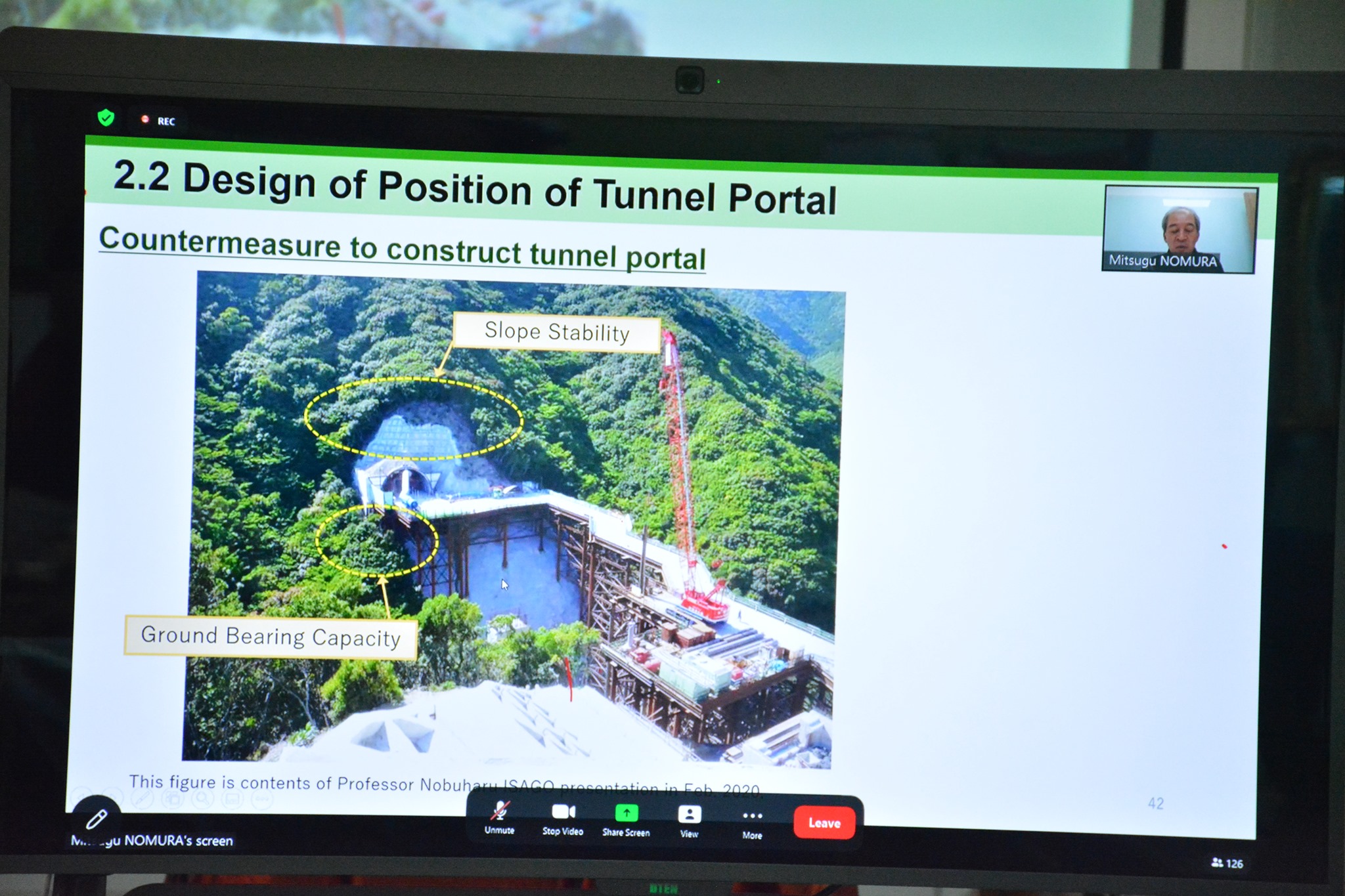Select Mitsugu NOMURA's video thumbnail
1345x896 pixels.
click(x=1180, y=229)
